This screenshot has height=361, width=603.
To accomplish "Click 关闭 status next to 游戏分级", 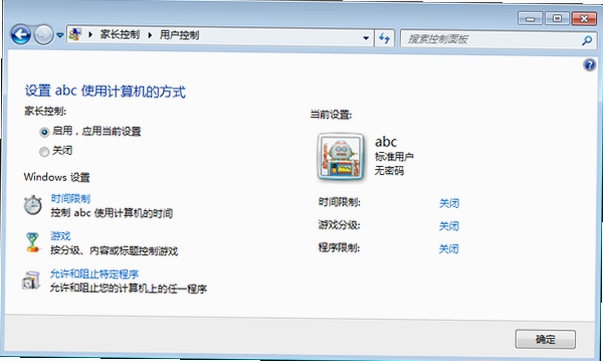I will click(449, 226).
